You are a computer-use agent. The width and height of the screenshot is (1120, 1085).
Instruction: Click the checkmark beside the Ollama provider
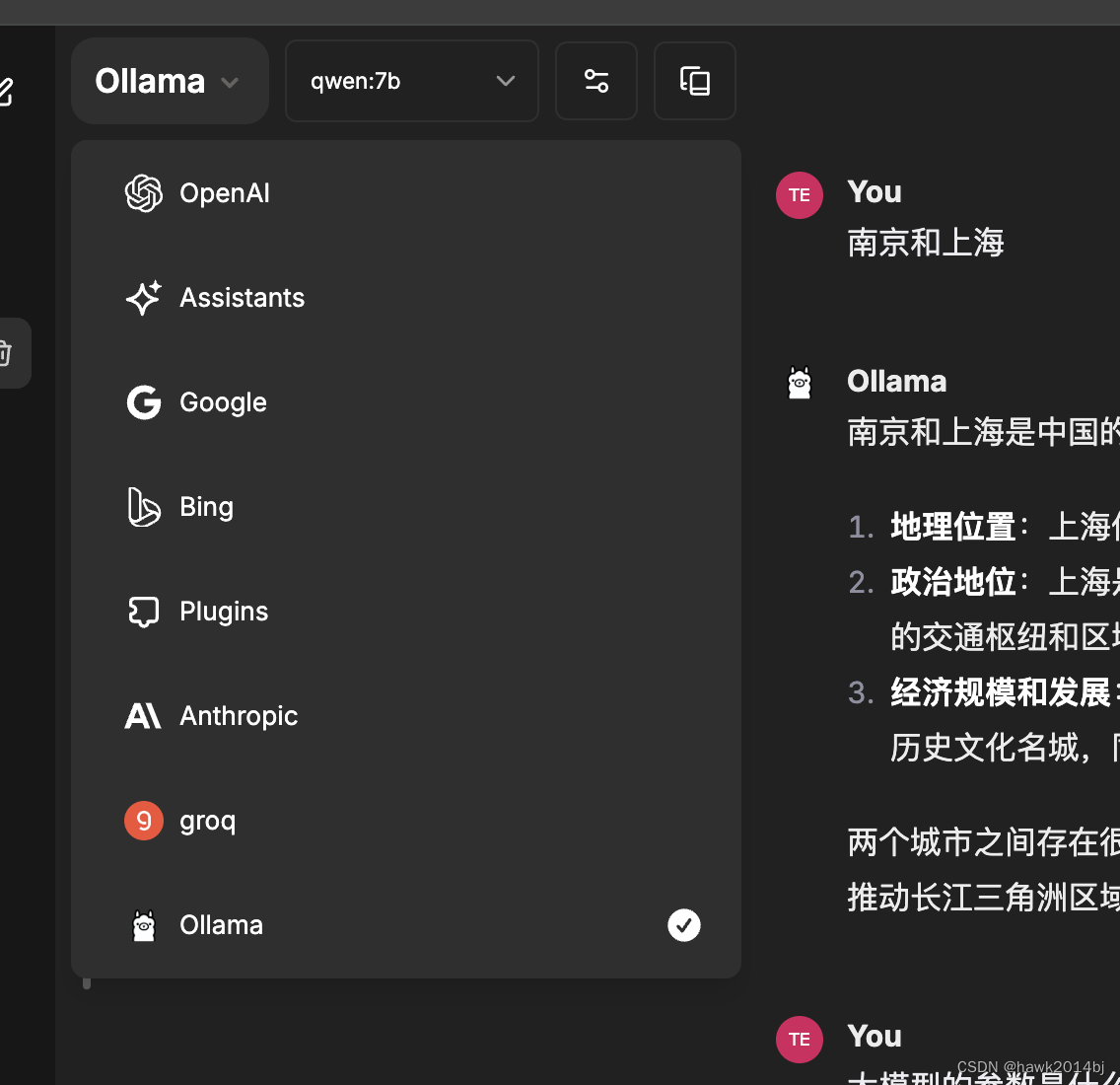click(x=683, y=925)
